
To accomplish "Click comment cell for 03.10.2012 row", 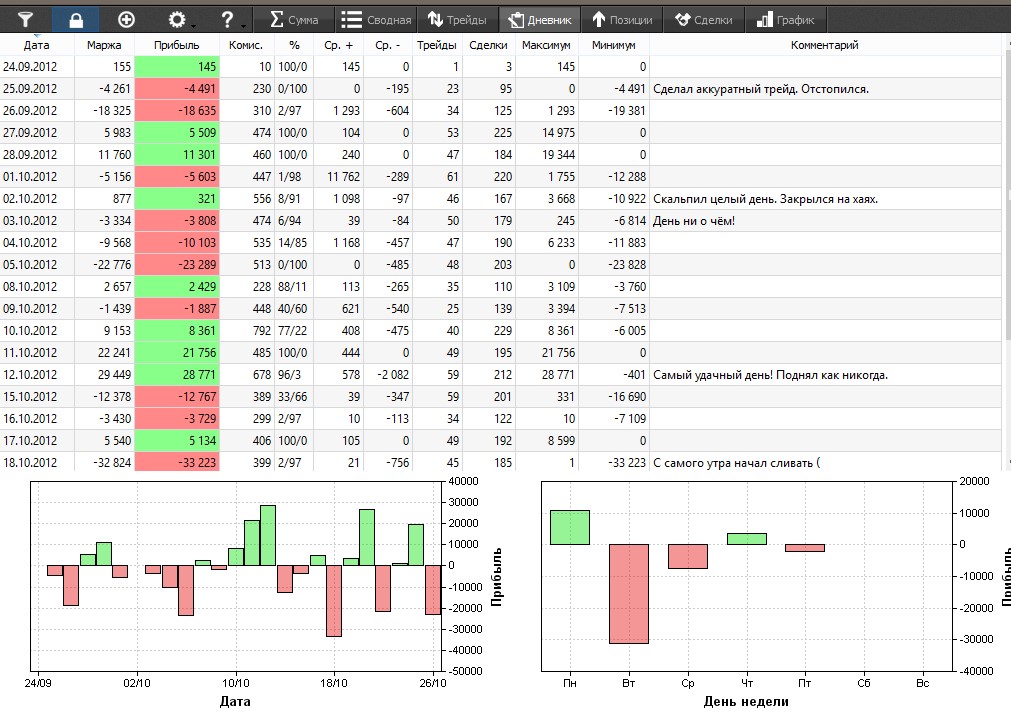I will [x=824, y=221].
